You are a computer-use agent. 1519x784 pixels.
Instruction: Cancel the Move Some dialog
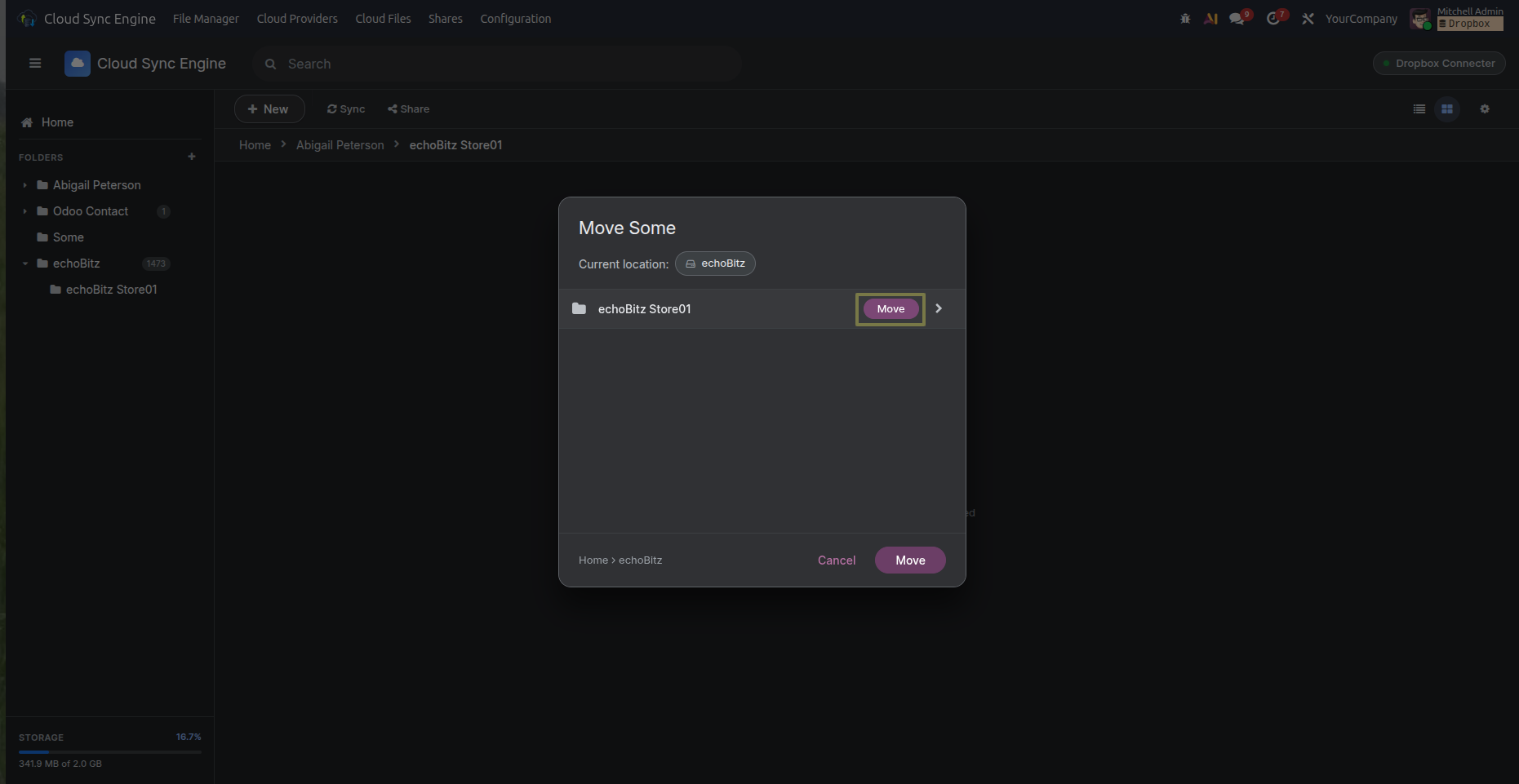[837, 560]
